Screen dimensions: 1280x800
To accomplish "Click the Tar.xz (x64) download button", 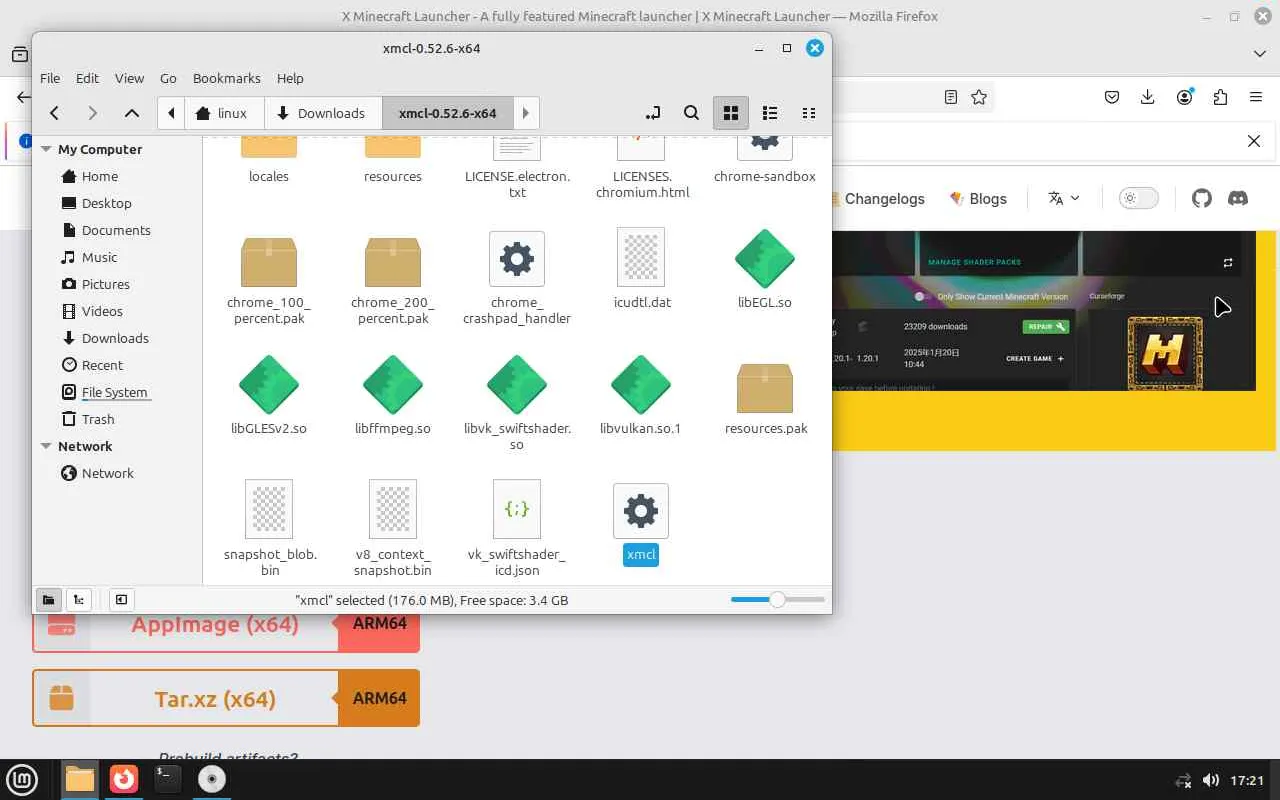I will (185, 698).
